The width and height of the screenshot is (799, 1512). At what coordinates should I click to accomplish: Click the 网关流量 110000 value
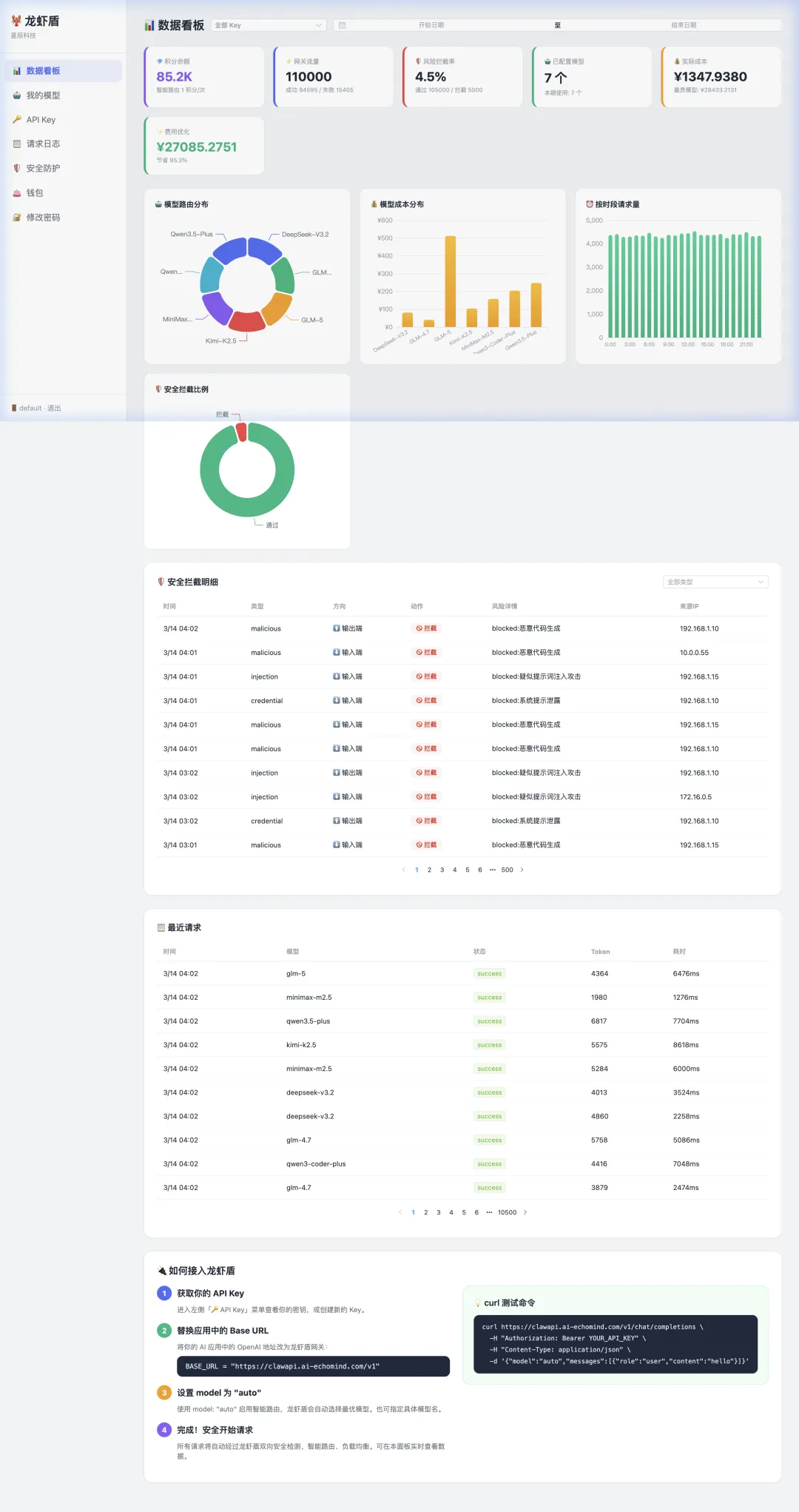click(309, 77)
